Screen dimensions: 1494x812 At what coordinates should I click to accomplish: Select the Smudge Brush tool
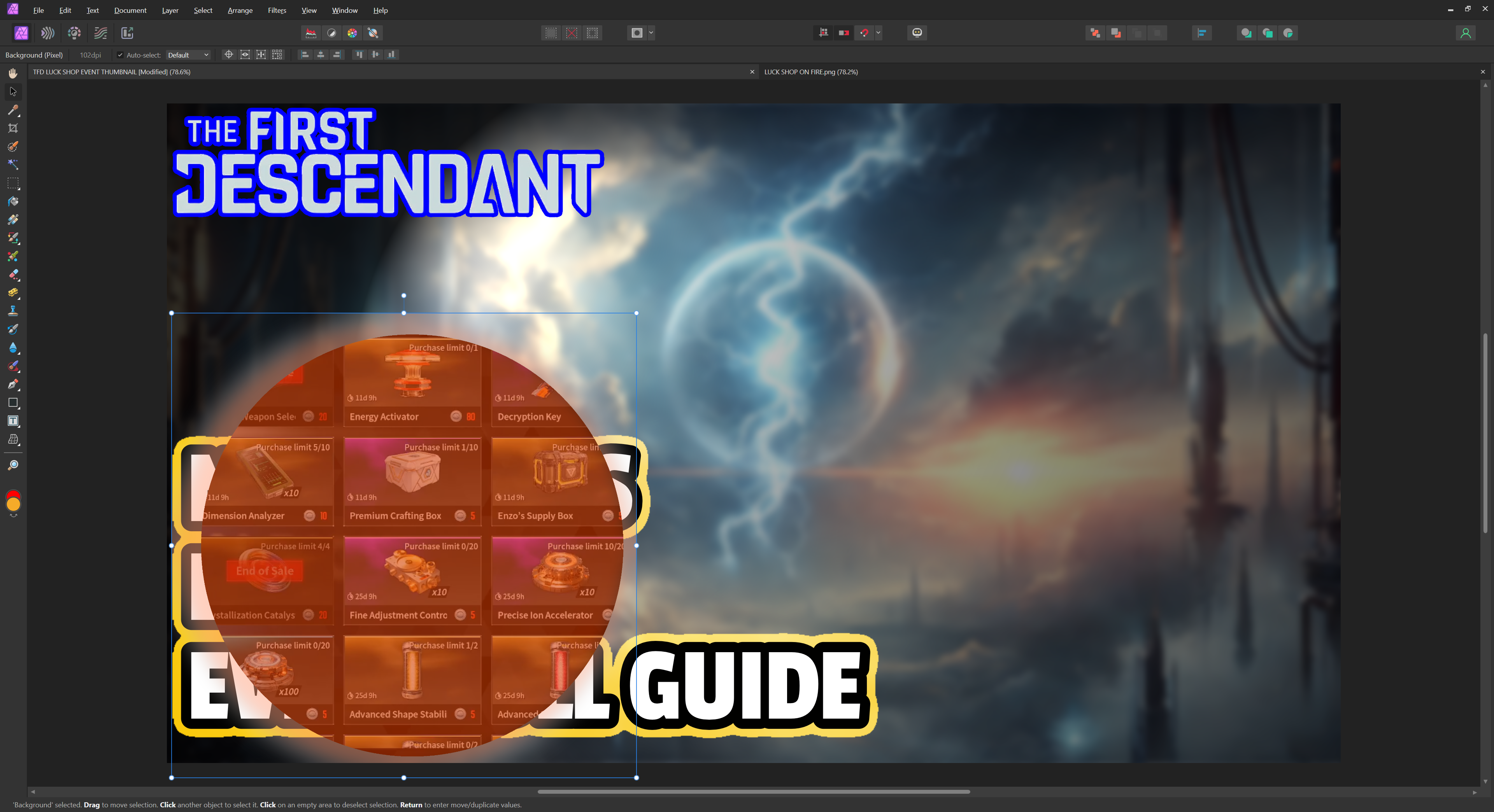coord(13,366)
